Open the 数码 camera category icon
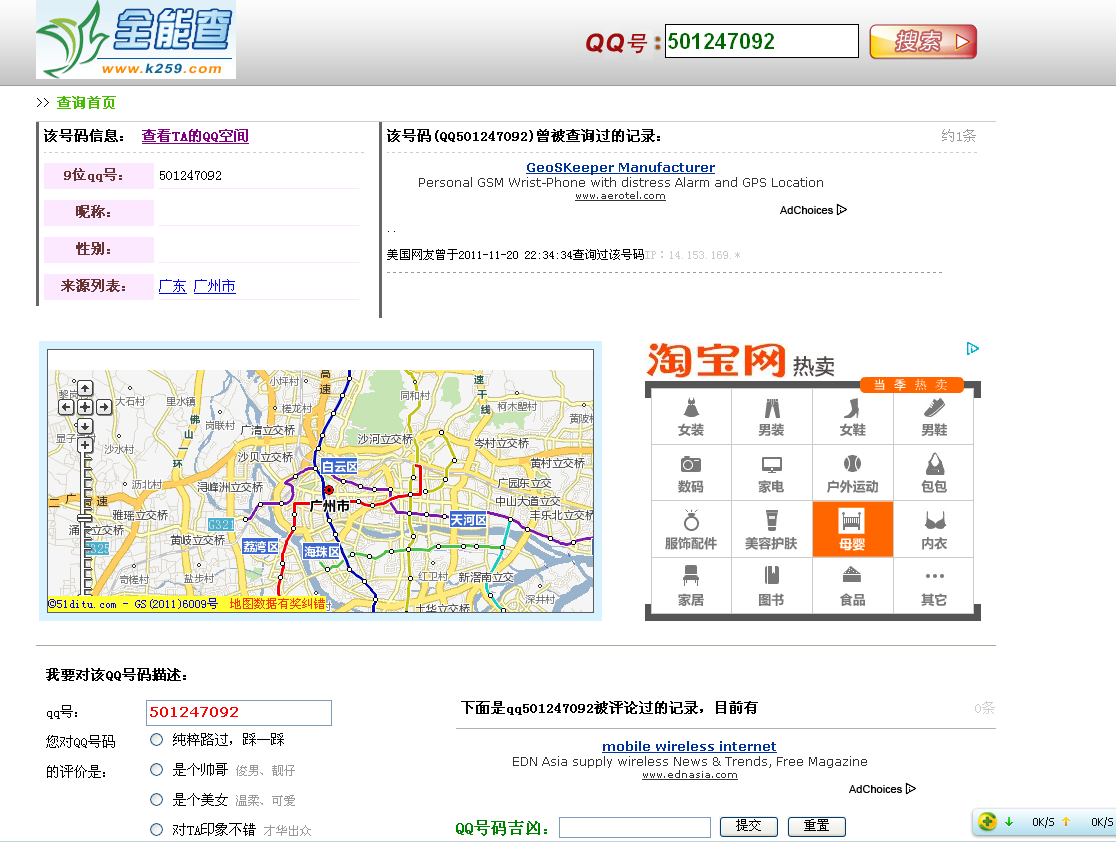This screenshot has height=842, width=1116. [x=691, y=473]
